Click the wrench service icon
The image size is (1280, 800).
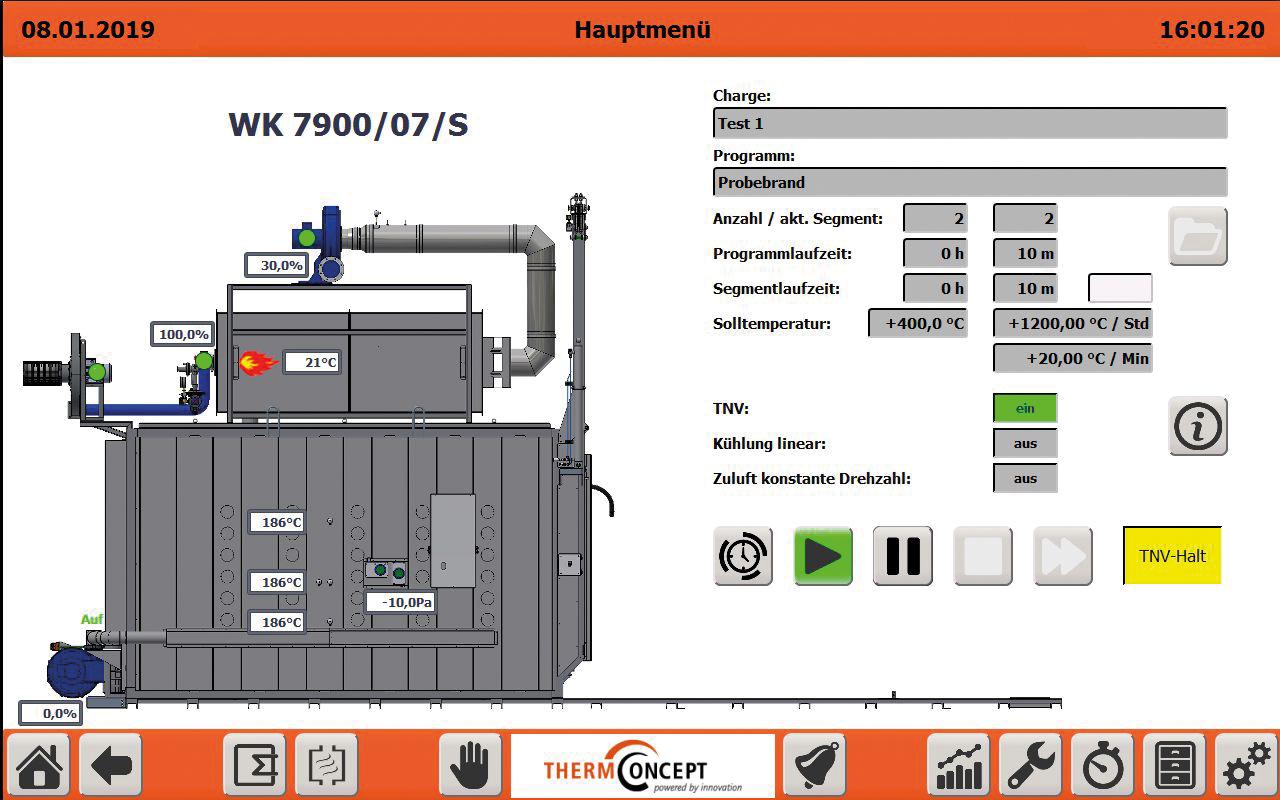click(1030, 765)
